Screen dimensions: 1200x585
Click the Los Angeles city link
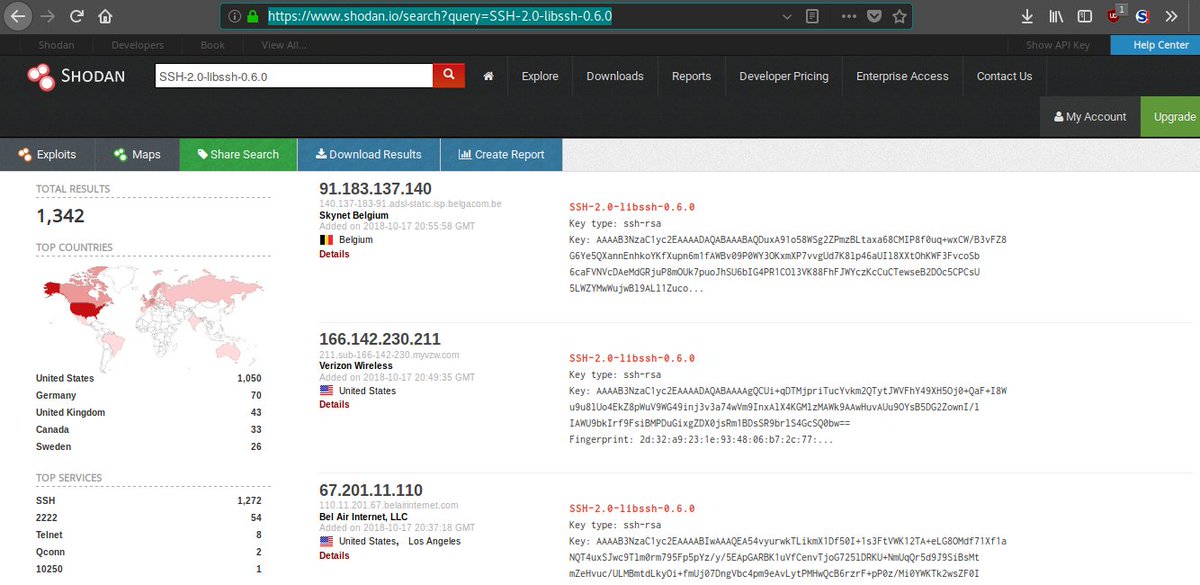pyautogui.click(x=434, y=541)
